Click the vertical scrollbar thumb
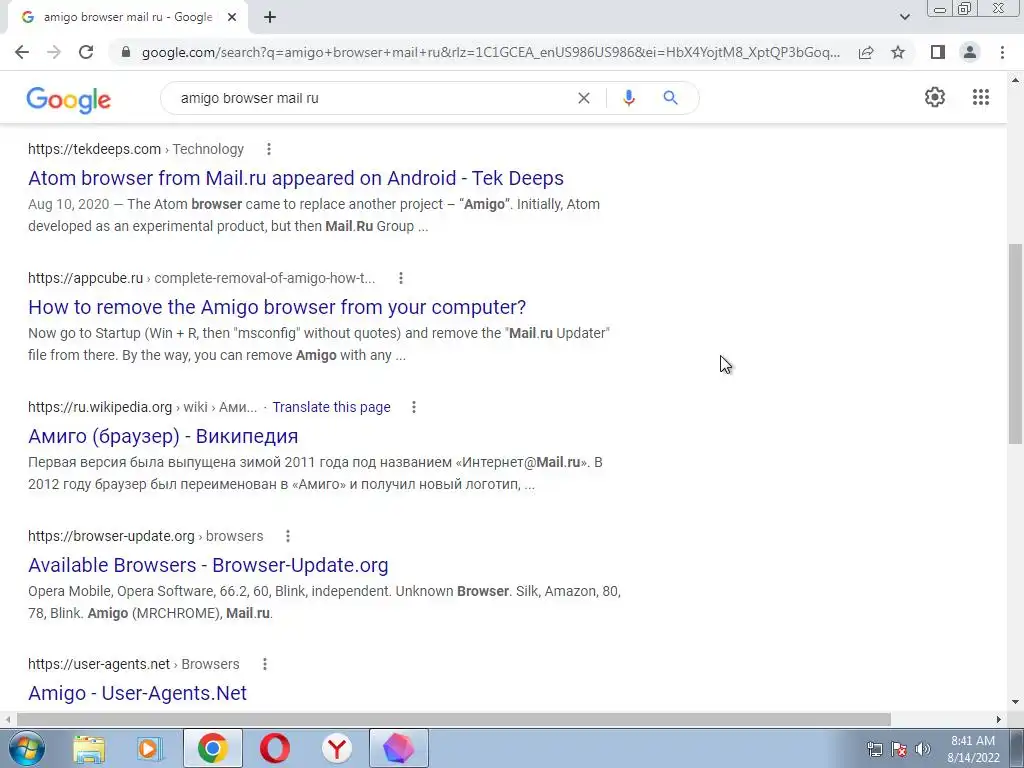This screenshot has height=768, width=1024. (x=1015, y=344)
